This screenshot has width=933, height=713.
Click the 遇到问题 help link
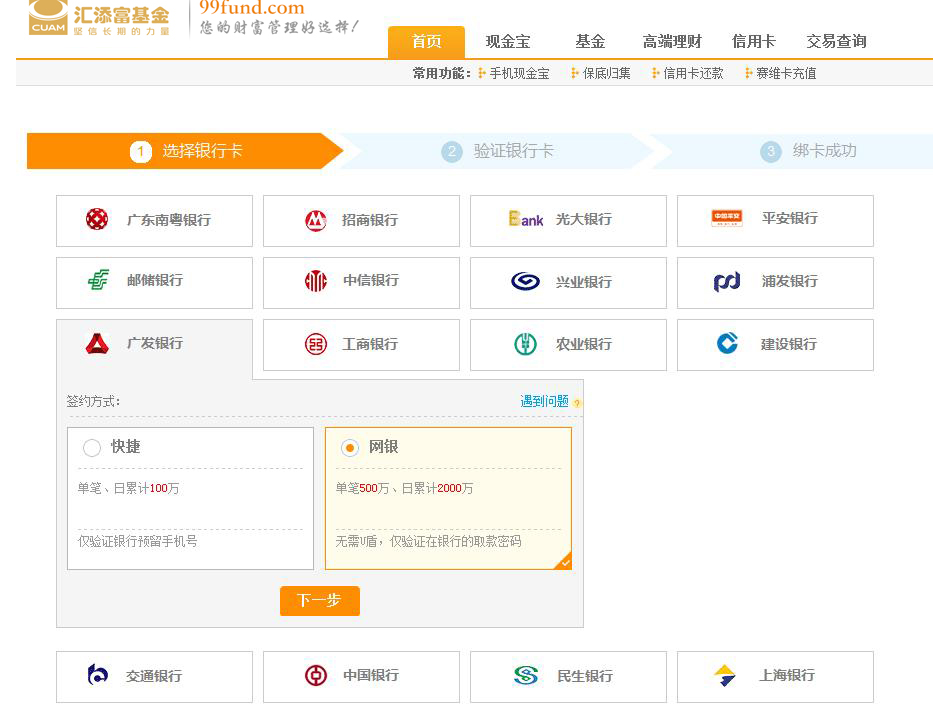click(544, 401)
